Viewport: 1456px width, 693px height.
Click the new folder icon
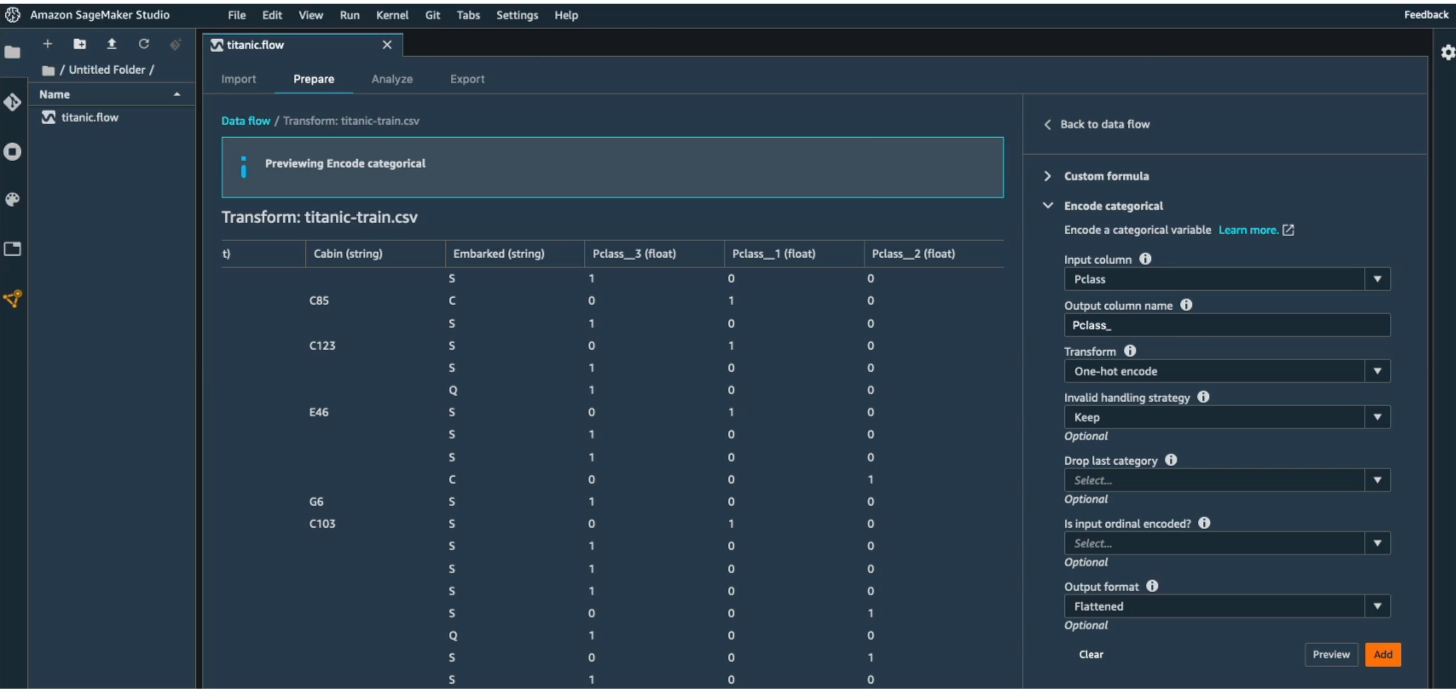(79, 44)
